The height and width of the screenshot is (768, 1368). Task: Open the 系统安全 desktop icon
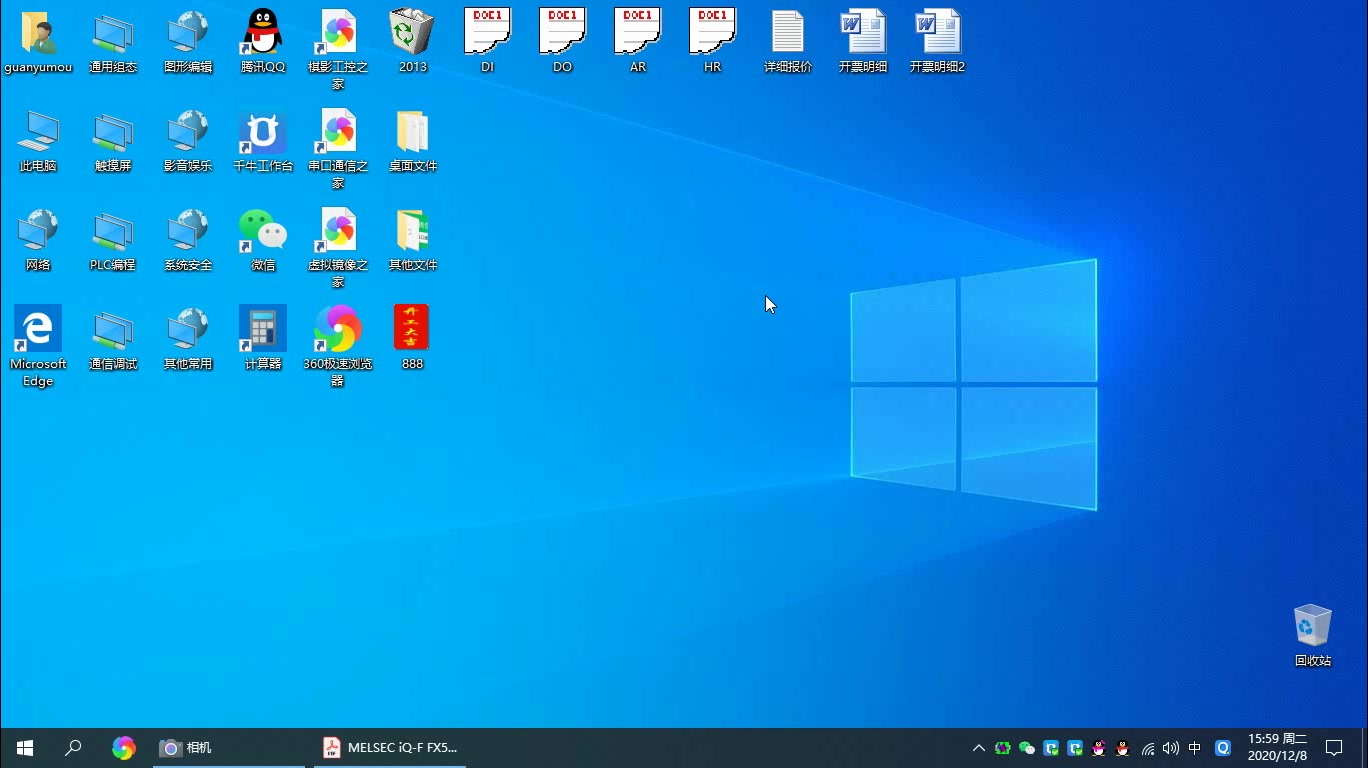(188, 240)
